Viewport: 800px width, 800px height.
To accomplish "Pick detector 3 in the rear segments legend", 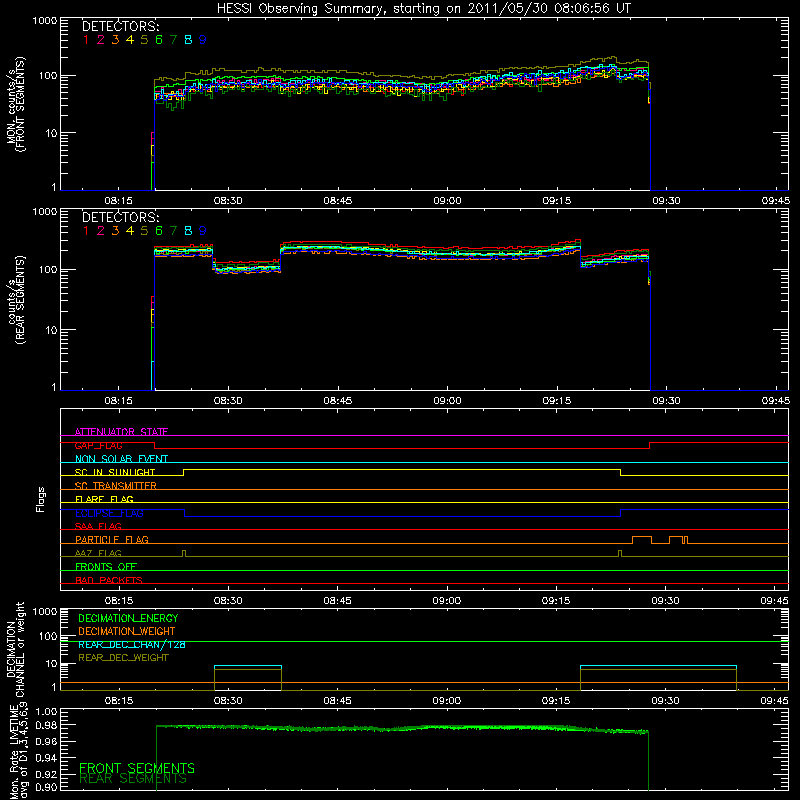I will (115, 231).
